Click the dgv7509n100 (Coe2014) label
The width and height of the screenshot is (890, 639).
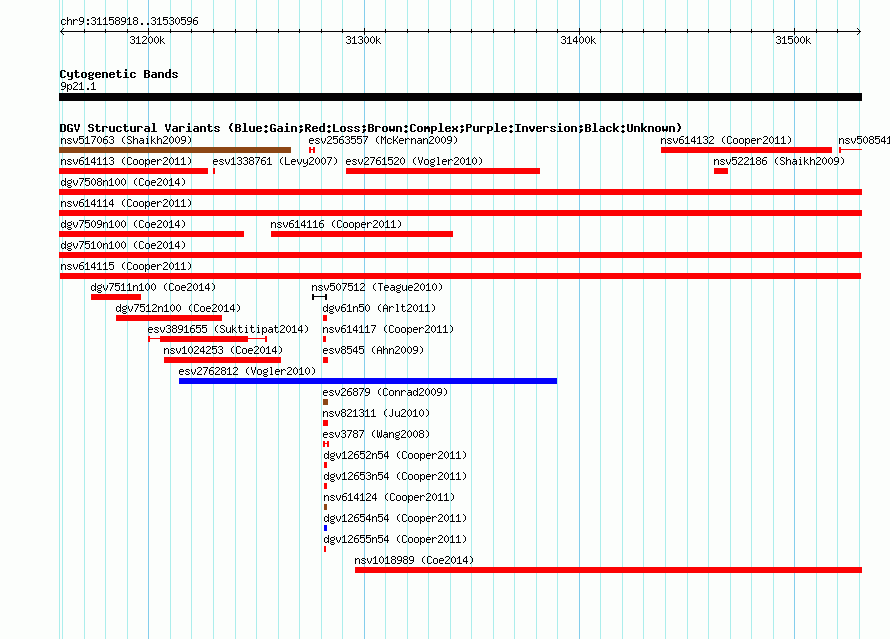point(123,224)
